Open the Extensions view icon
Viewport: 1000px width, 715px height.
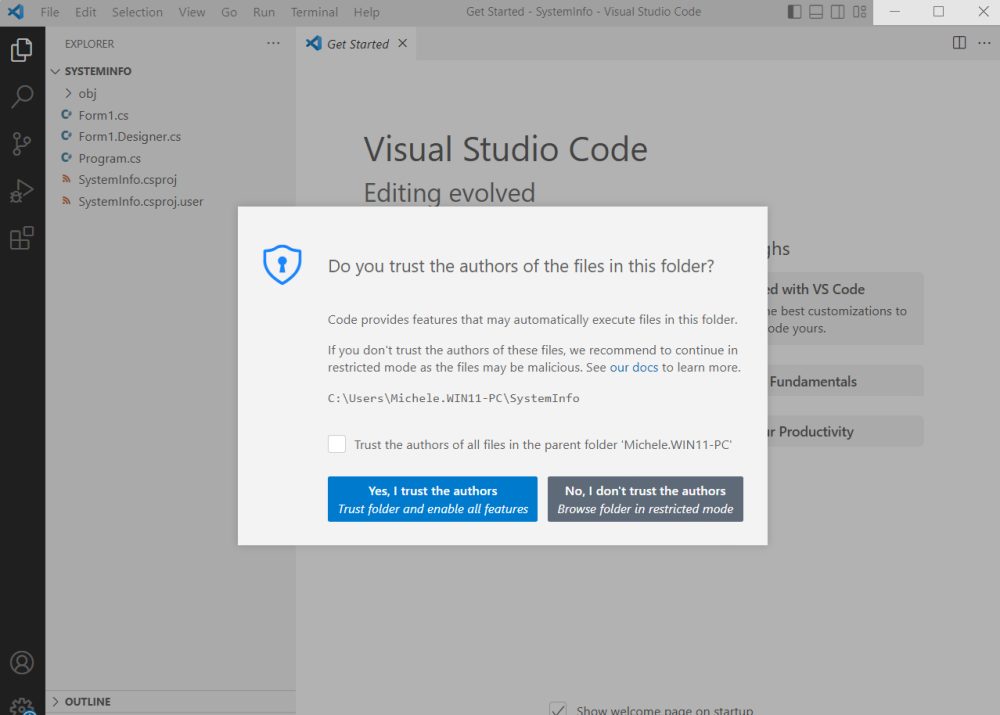tap(22, 238)
